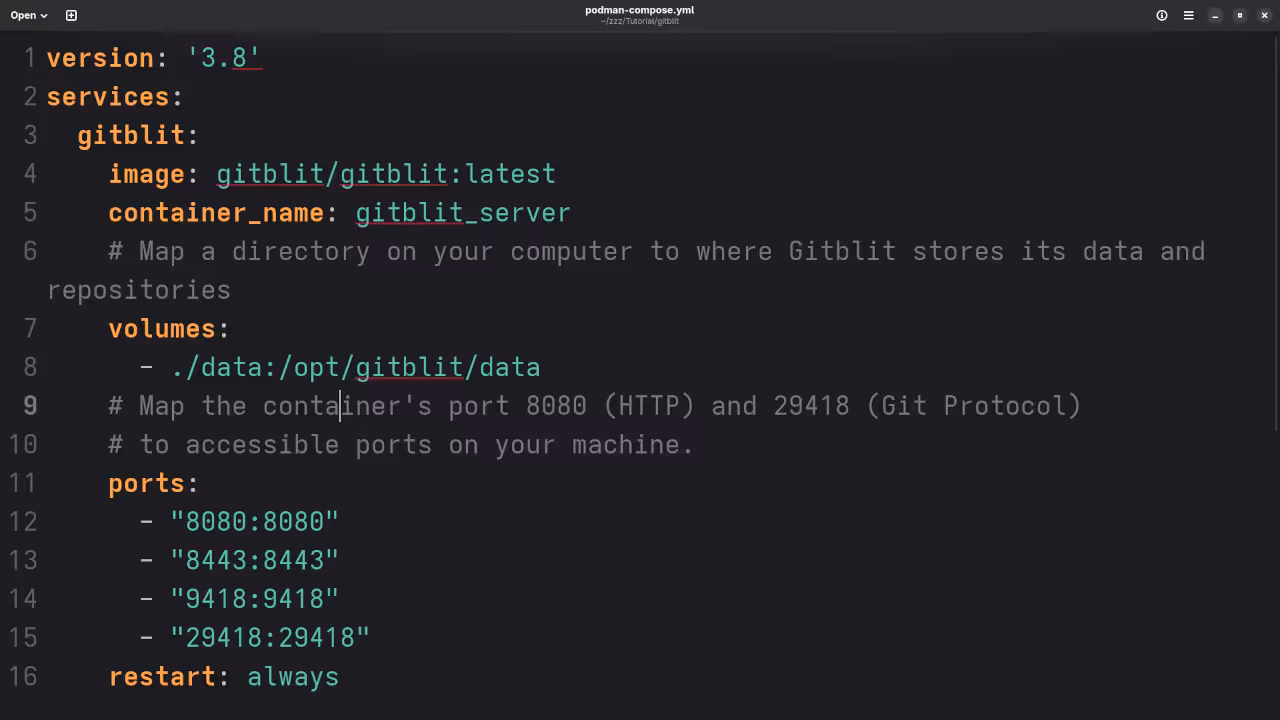Place cursor on the 'volumes' key
The image size is (1280, 720).
coord(162,329)
